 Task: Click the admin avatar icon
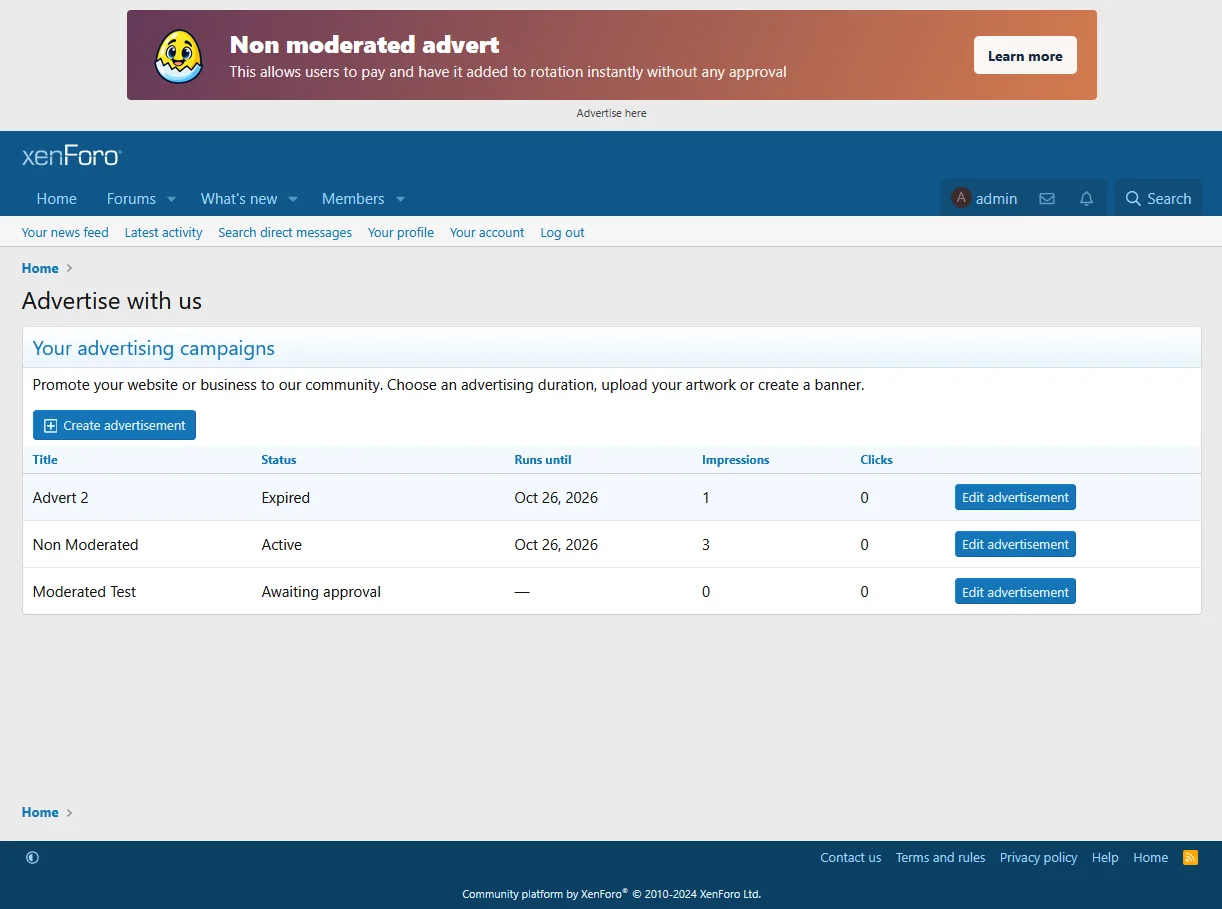[x=961, y=198]
